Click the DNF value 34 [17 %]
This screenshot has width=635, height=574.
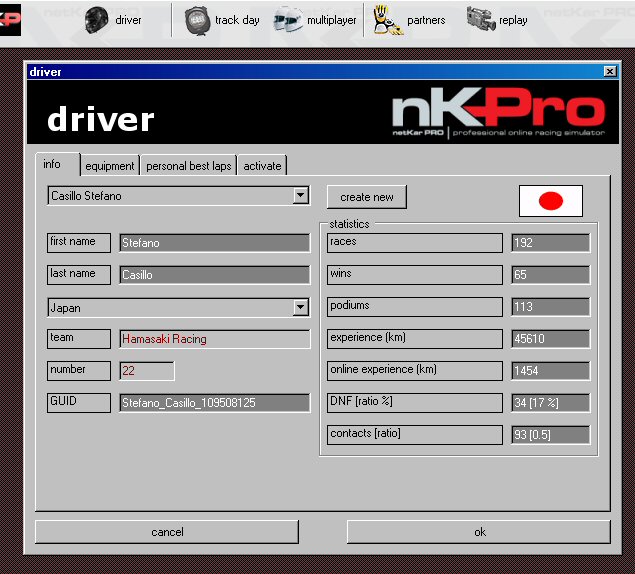click(x=551, y=403)
